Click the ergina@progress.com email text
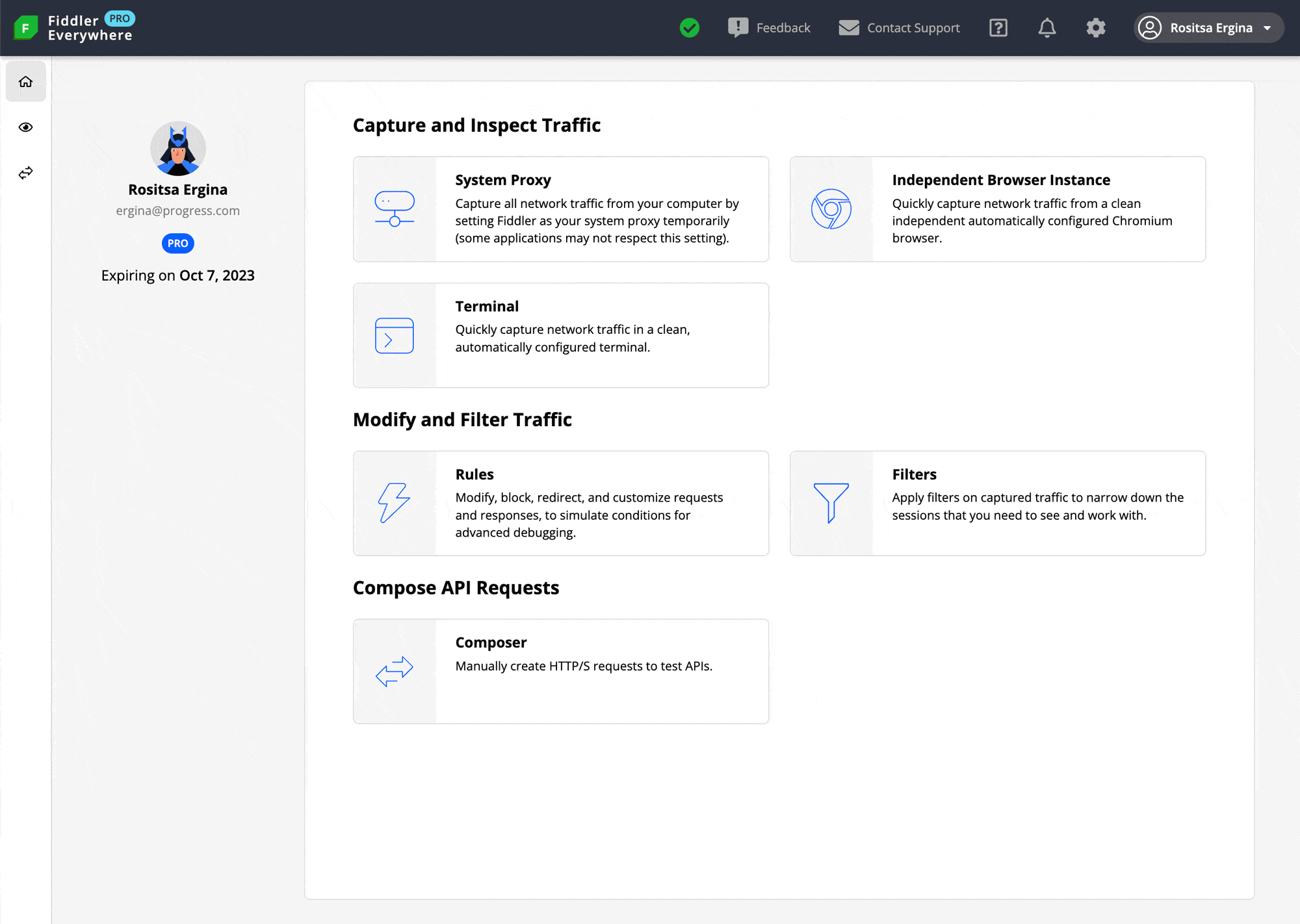The height and width of the screenshot is (924, 1300). 178,211
